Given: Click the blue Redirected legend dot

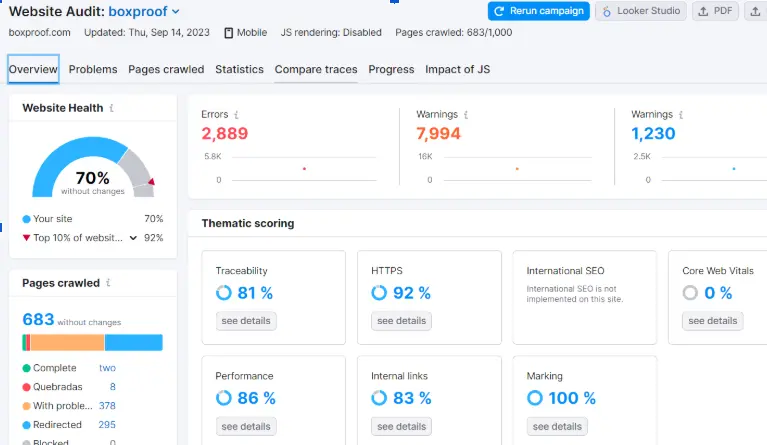Looking at the screenshot, I should coord(26,425).
